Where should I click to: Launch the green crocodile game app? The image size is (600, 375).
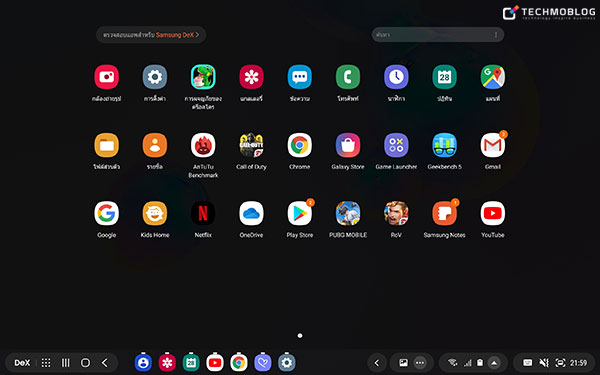(203, 77)
